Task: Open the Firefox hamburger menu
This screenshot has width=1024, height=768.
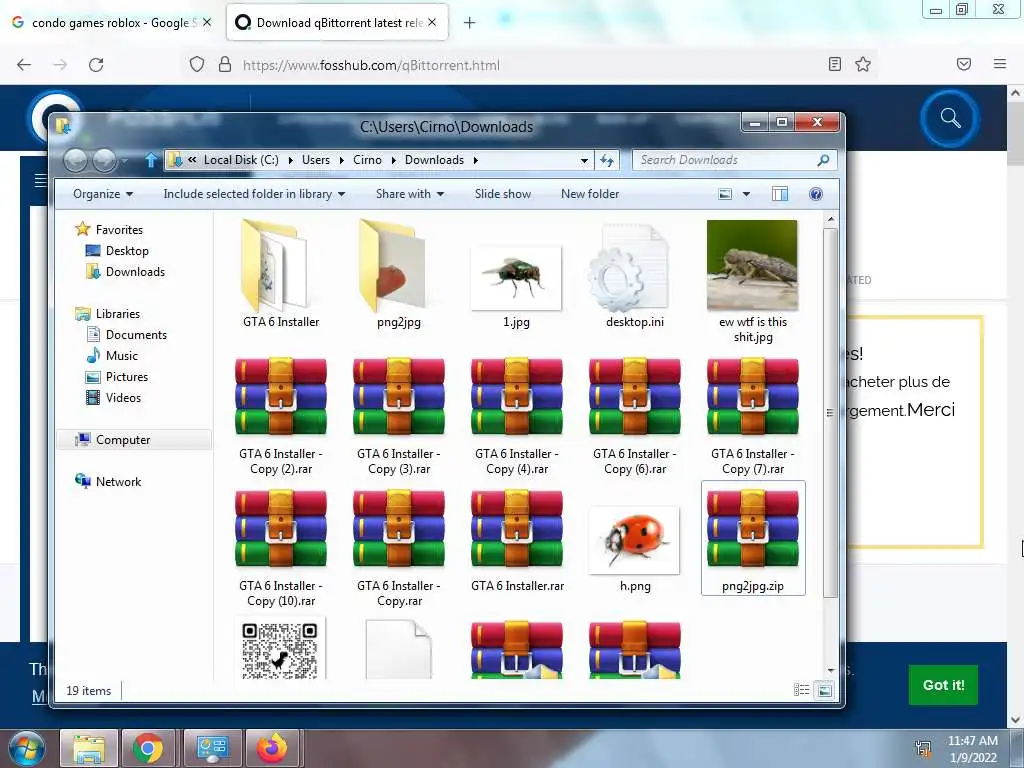Action: coord(999,64)
